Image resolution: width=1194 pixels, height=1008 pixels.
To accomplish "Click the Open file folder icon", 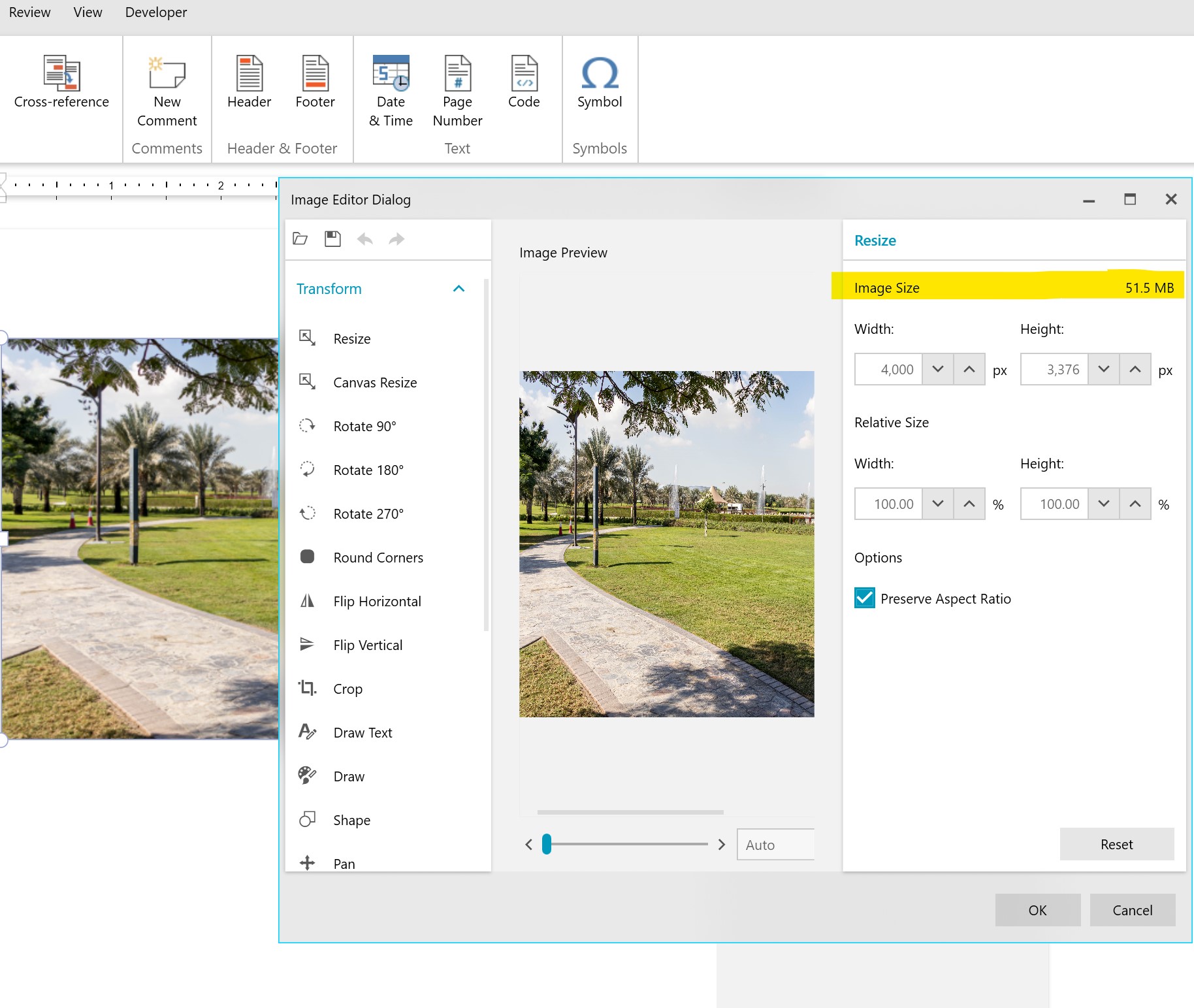I will [300, 239].
